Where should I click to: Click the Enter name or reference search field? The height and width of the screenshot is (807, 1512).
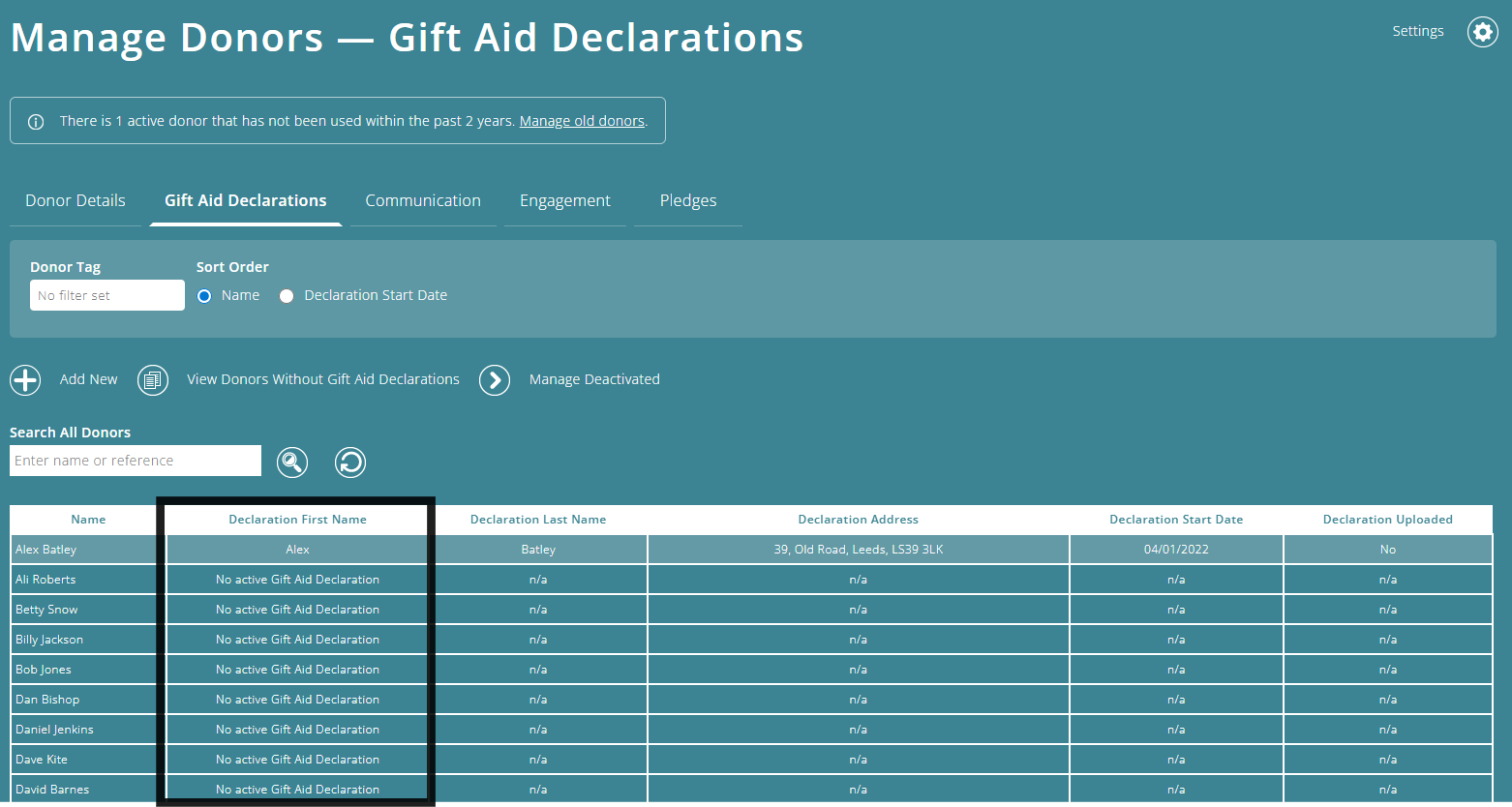[135, 461]
